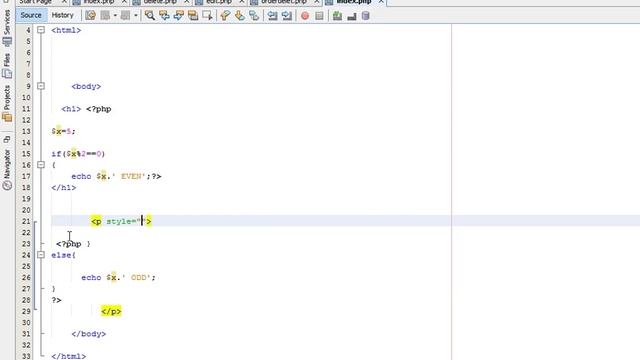Go to Next Bookmark icon
The height and width of the screenshot is (360, 640).
pos(240,16)
